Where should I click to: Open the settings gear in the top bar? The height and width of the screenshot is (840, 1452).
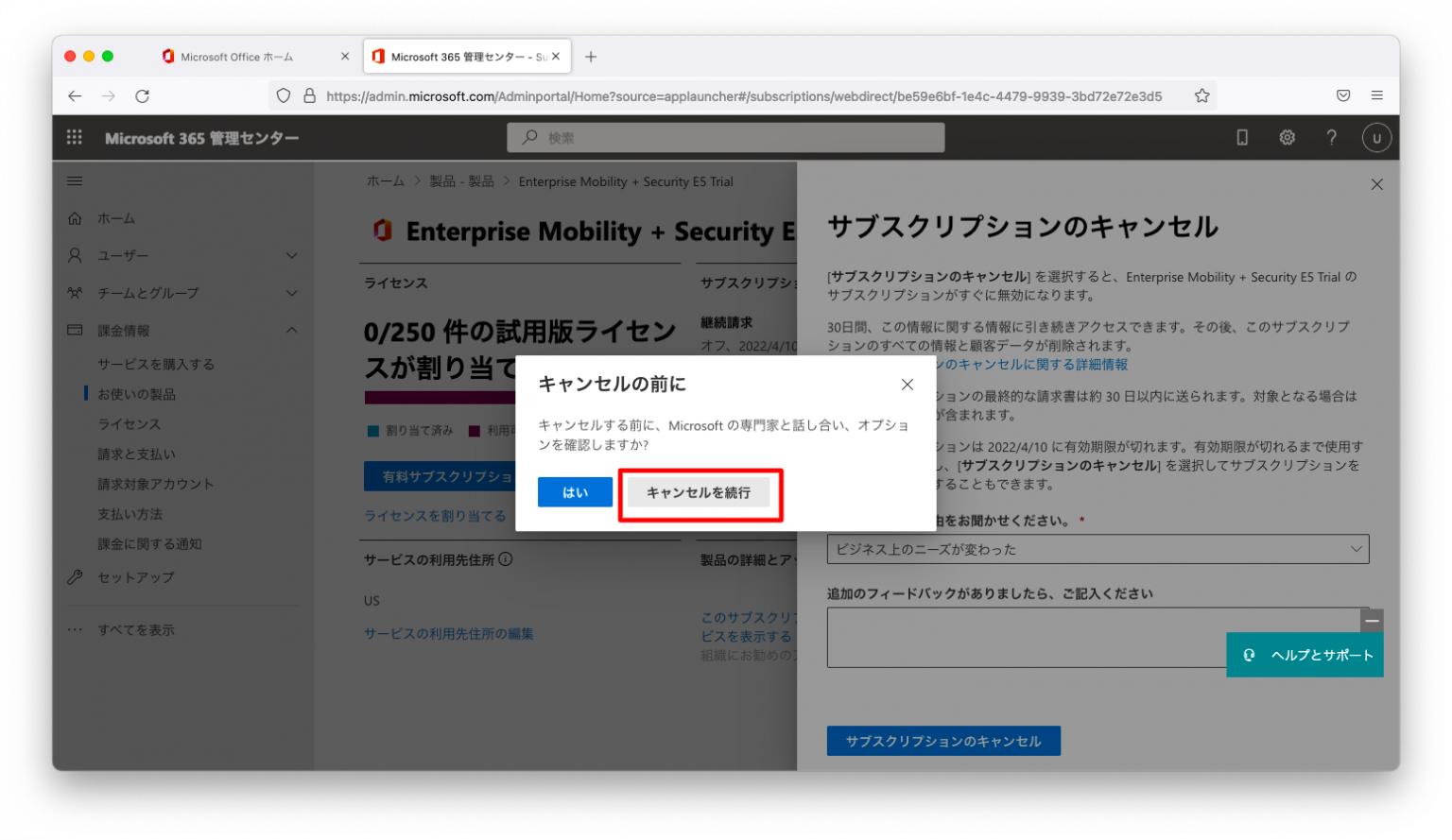1287,137
